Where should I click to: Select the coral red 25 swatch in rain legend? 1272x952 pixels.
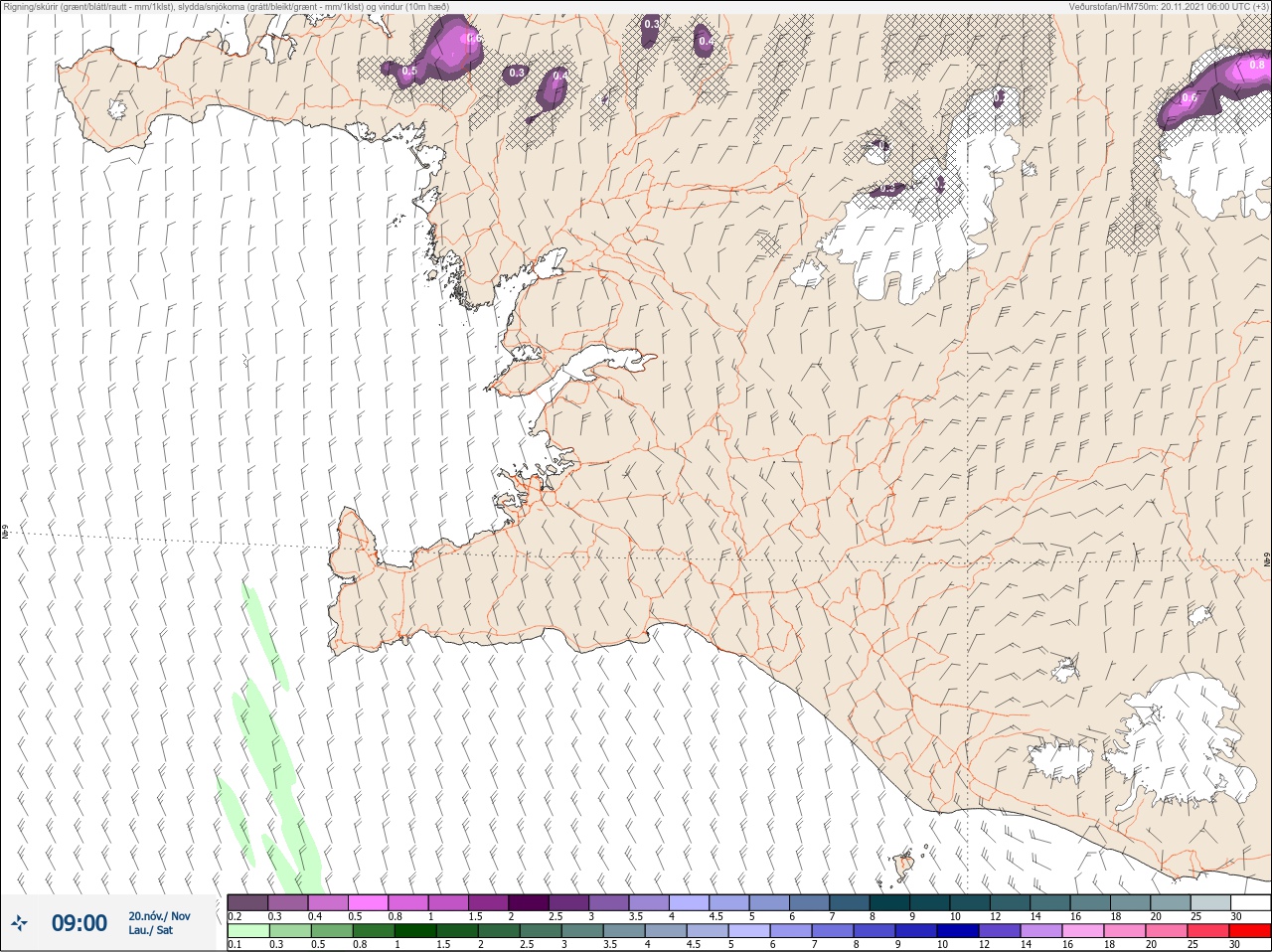(x=1208, y=931)
